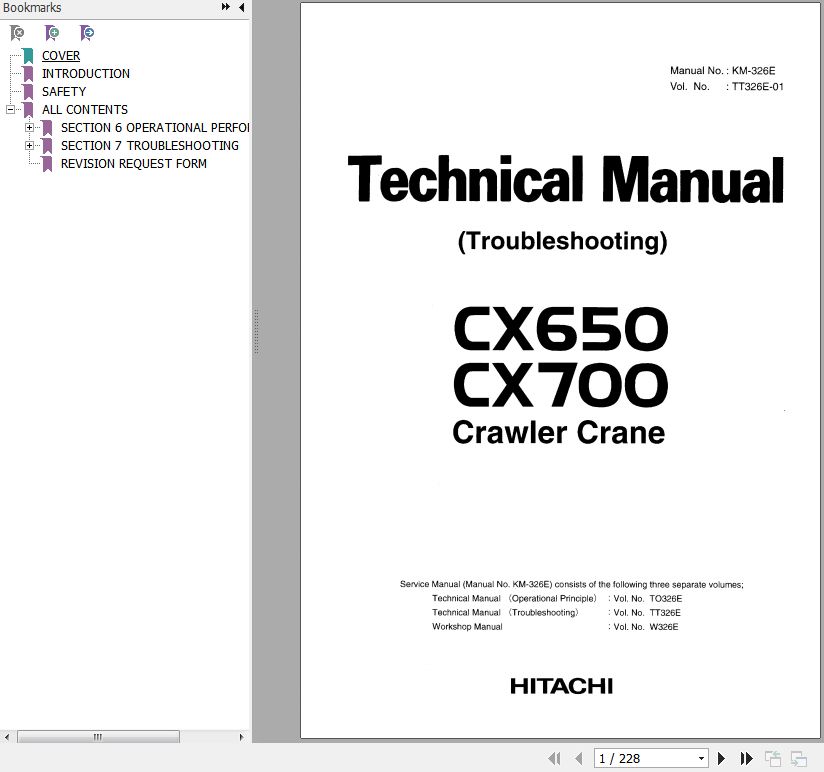Click the bookmarks horizontal scrollbar thumb
824x772 pixels.
point(98,737)
